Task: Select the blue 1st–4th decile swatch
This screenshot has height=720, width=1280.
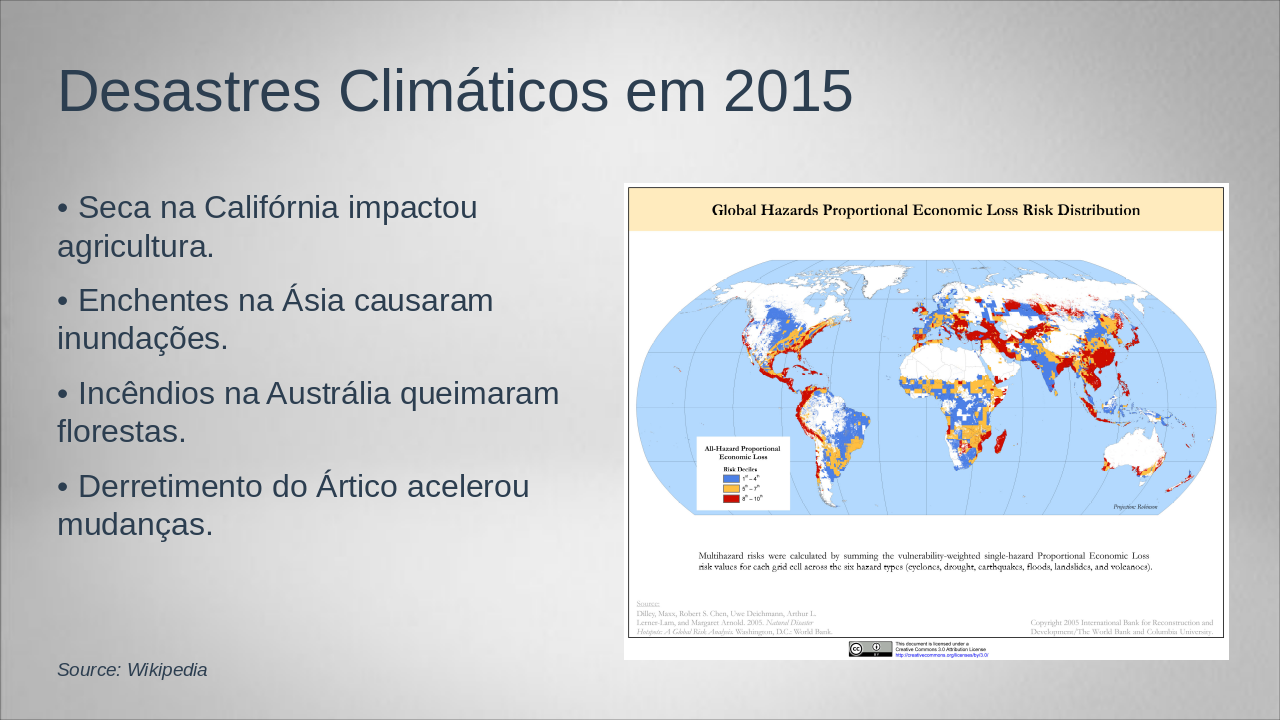Action: tap(731, 478)
